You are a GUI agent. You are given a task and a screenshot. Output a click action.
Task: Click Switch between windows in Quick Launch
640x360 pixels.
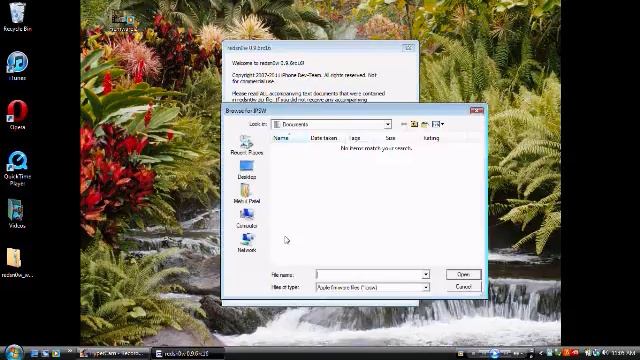tap(45, 353)
